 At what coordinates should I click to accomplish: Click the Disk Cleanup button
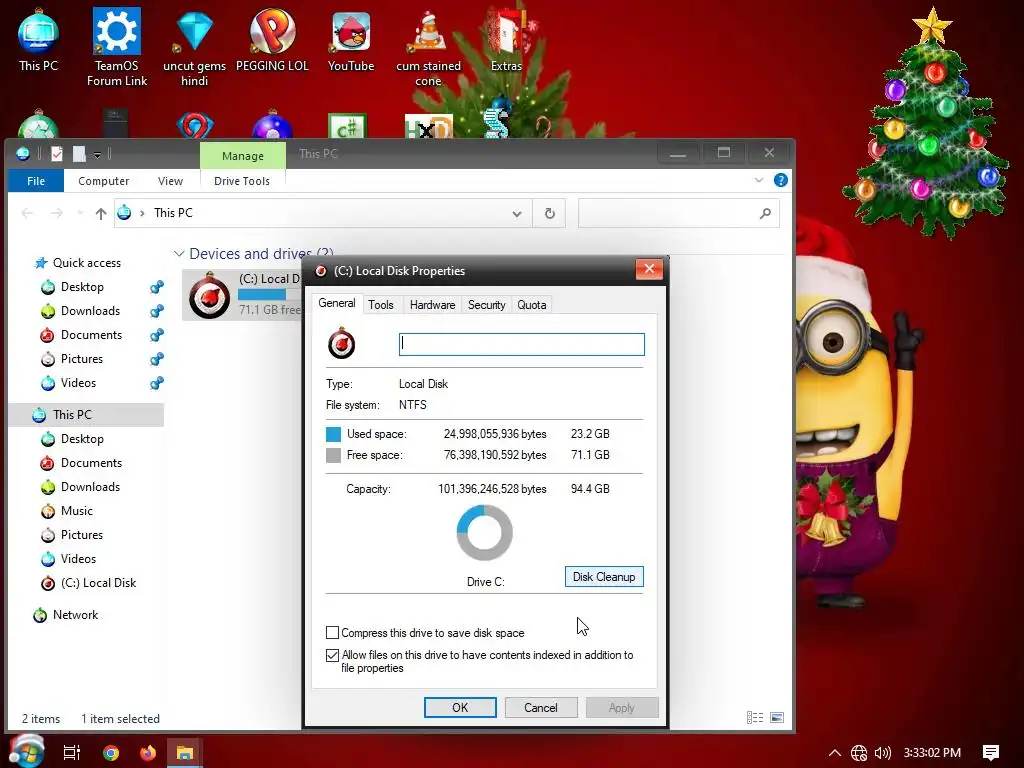pos(604,577)
